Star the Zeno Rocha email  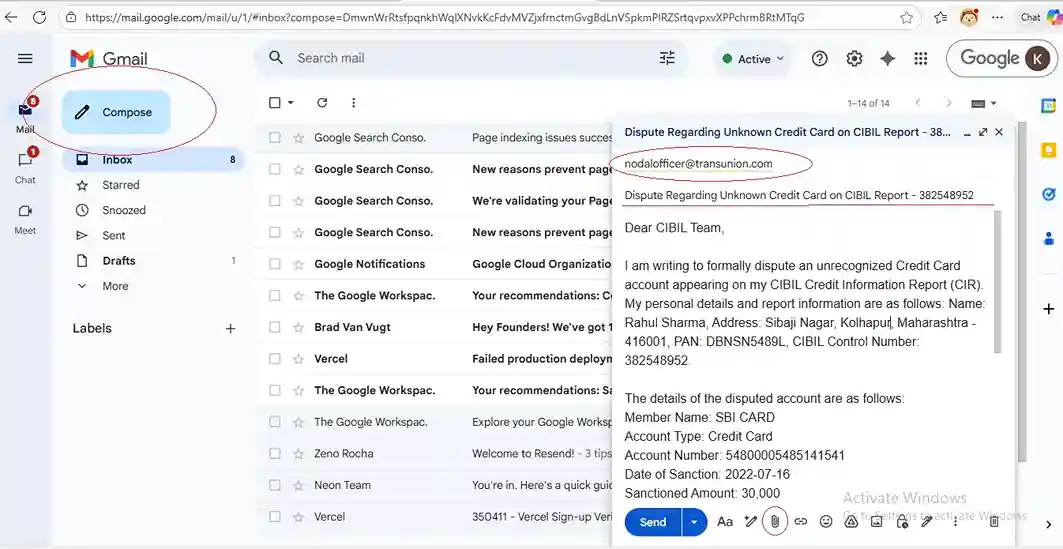point(298,454)
